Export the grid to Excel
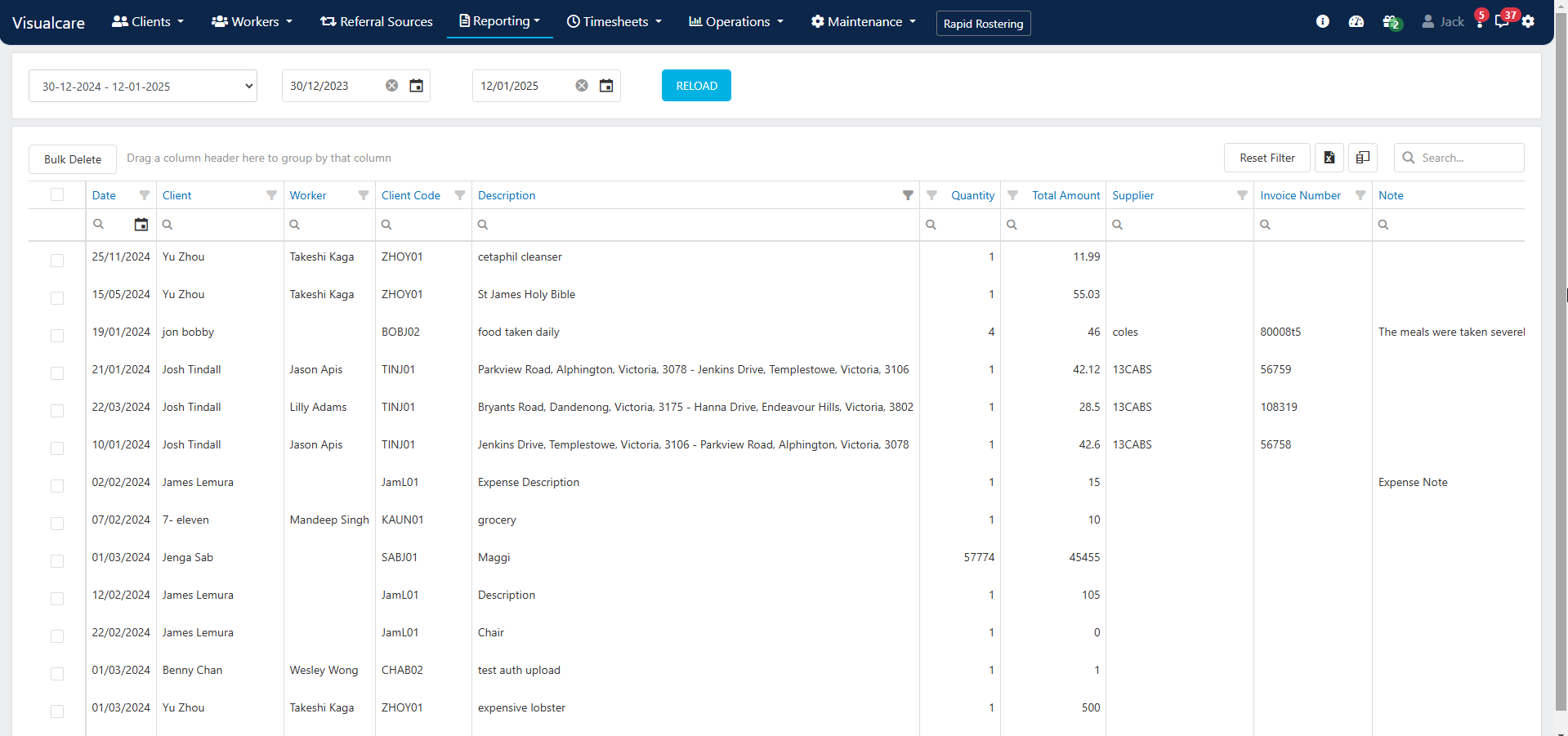This screenshot has width=1568, height=736. pos(1329,158)
